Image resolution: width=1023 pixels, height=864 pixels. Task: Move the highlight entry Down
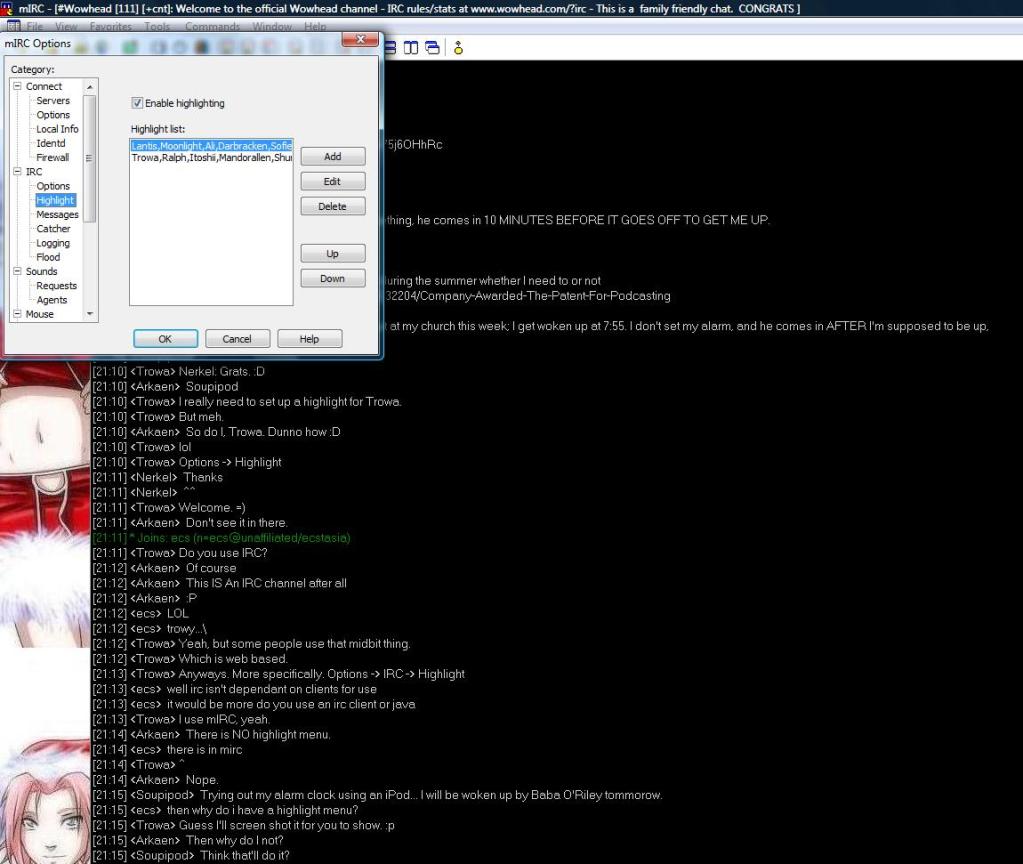coord(332,279)
